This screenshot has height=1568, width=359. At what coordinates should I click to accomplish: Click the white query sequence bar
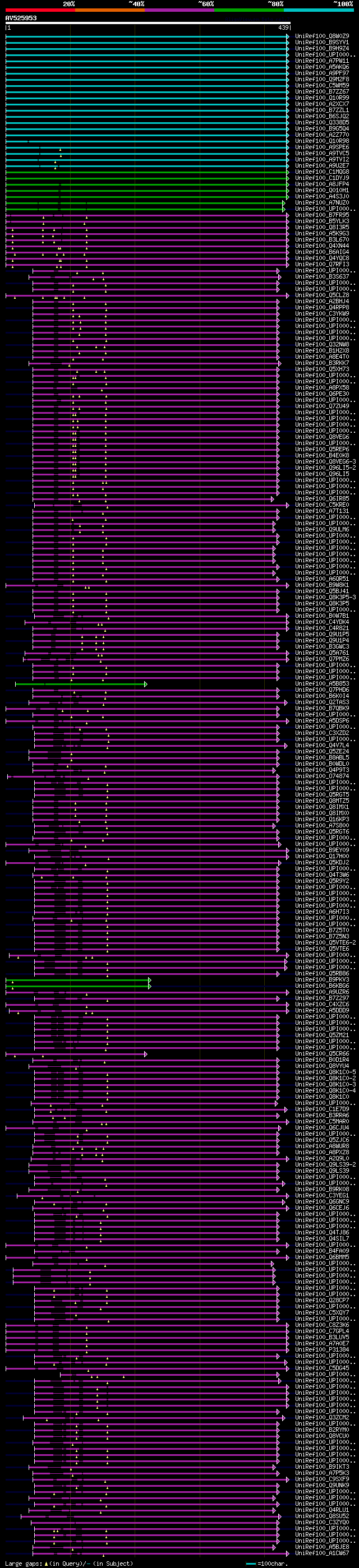148,23
